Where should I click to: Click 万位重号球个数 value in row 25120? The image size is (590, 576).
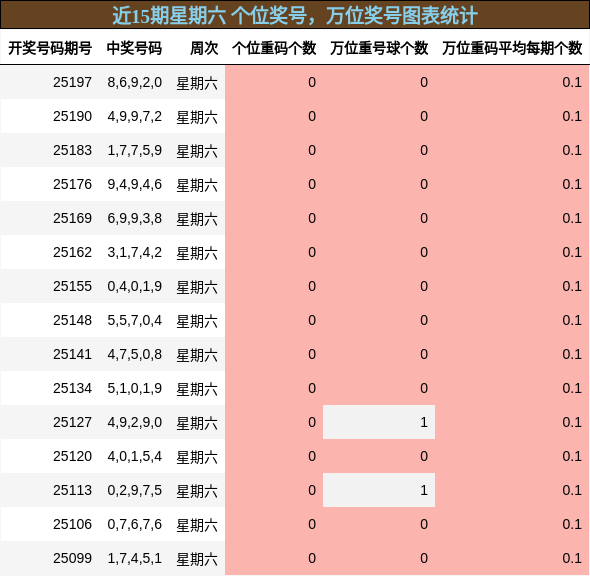tap(424, 456)
